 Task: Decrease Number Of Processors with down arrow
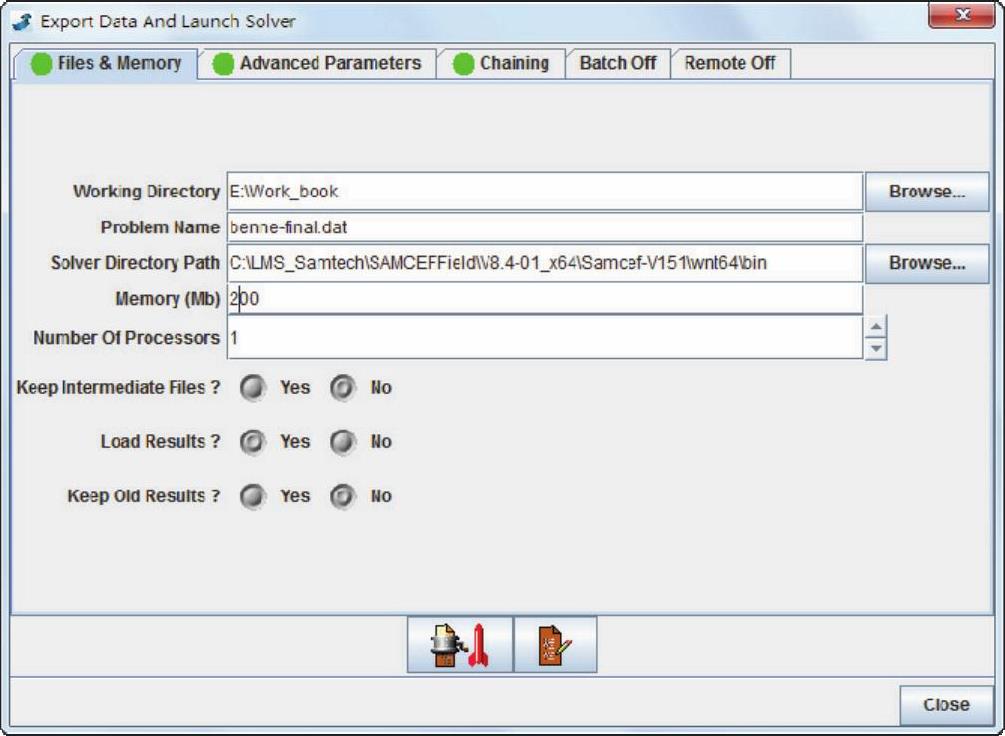click(x=875, y=348)
